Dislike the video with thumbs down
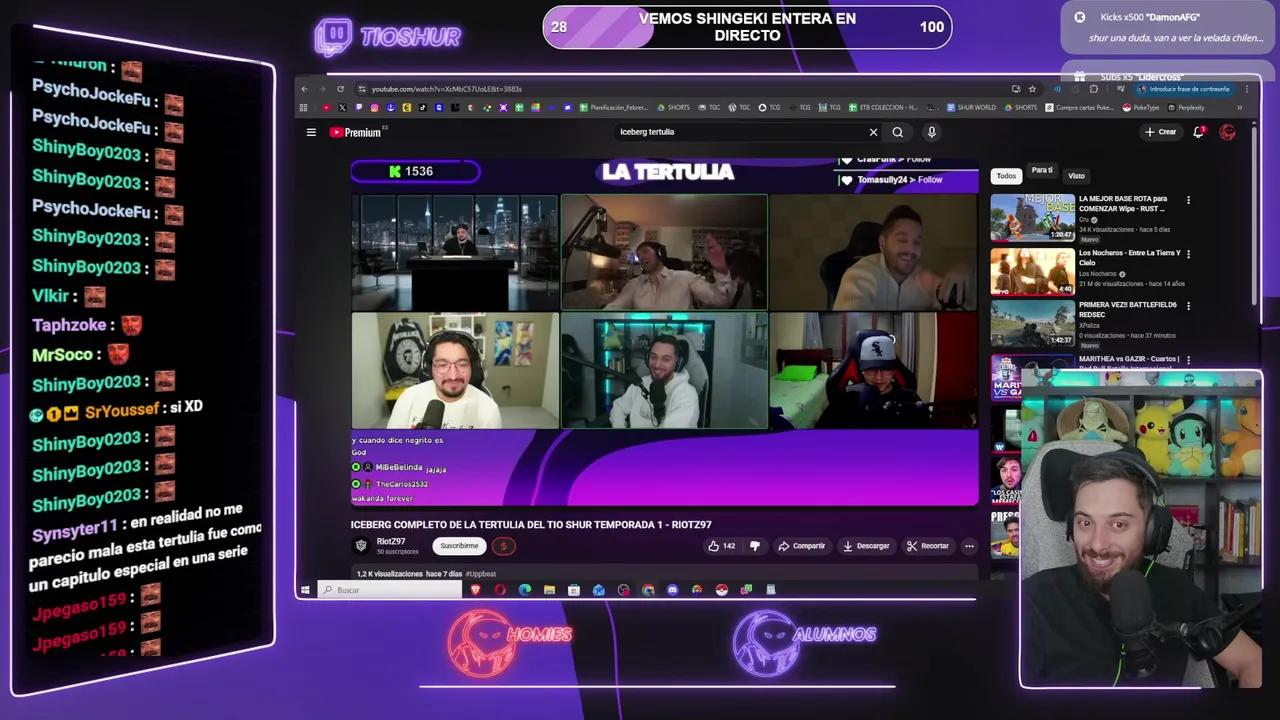 [x=755, y=546]
